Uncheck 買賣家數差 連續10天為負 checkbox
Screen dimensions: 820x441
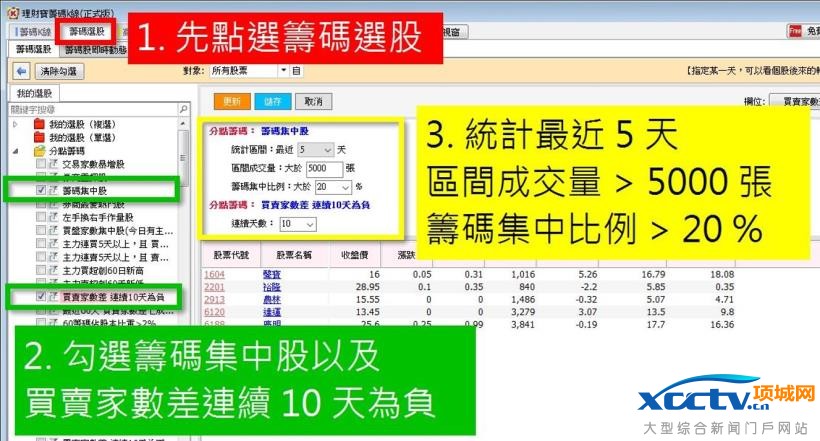click(x=40, y=297)
